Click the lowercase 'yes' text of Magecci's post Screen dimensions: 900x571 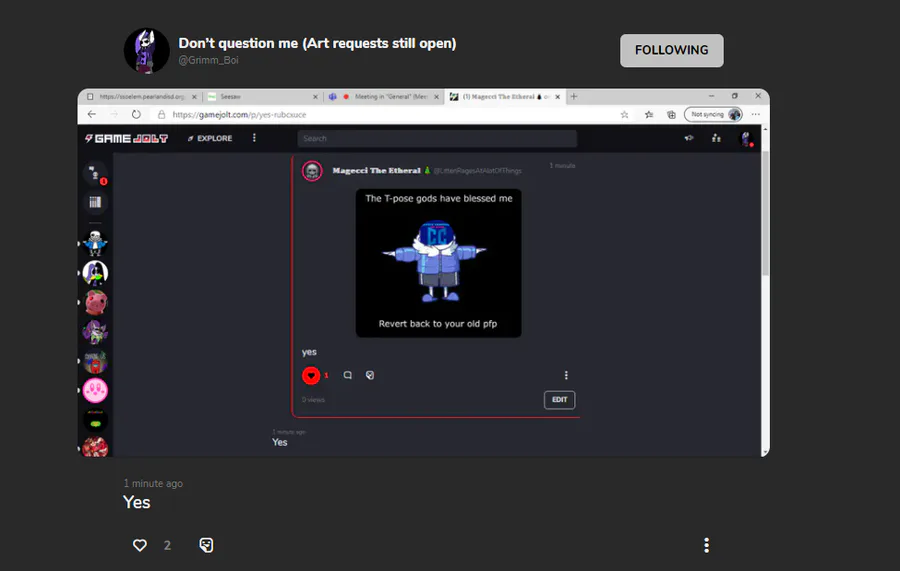click(x=309, y=352)
